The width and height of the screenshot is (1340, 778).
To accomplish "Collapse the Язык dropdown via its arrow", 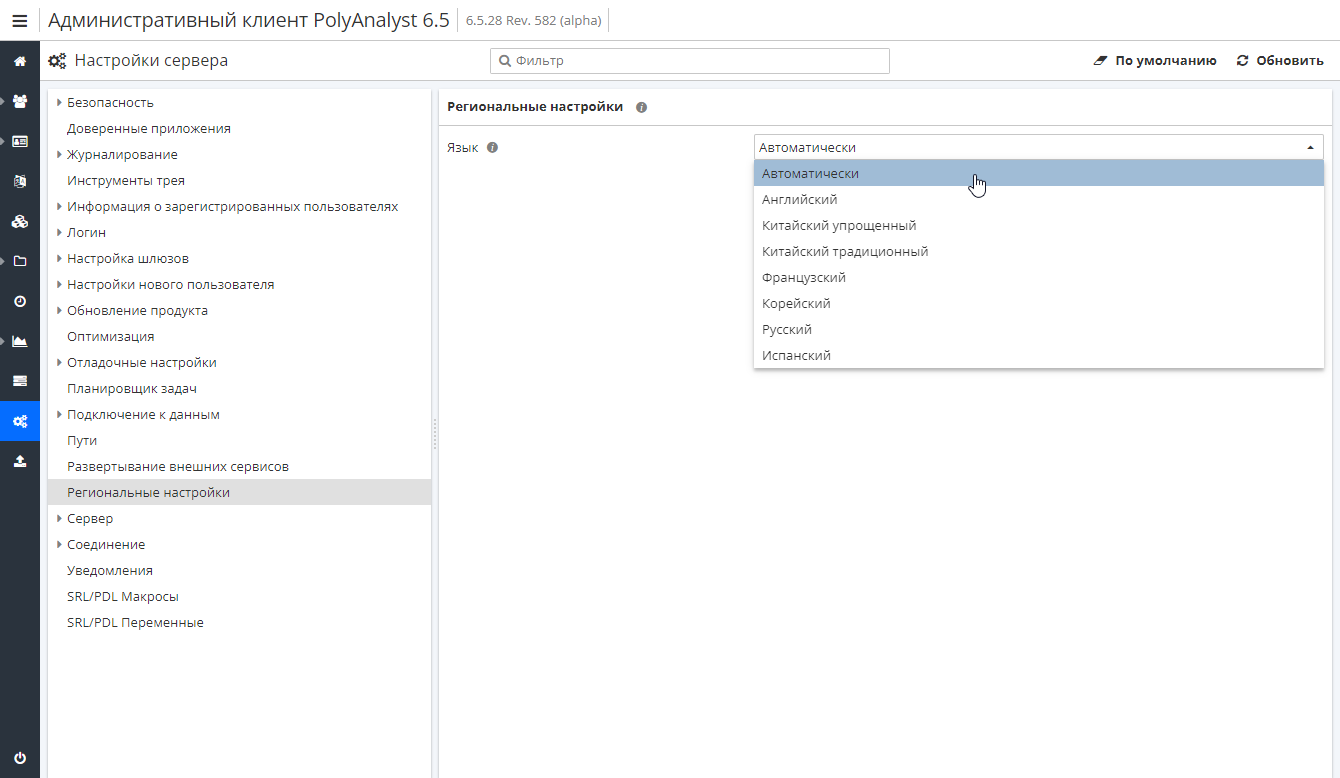I will point(1310,147).
